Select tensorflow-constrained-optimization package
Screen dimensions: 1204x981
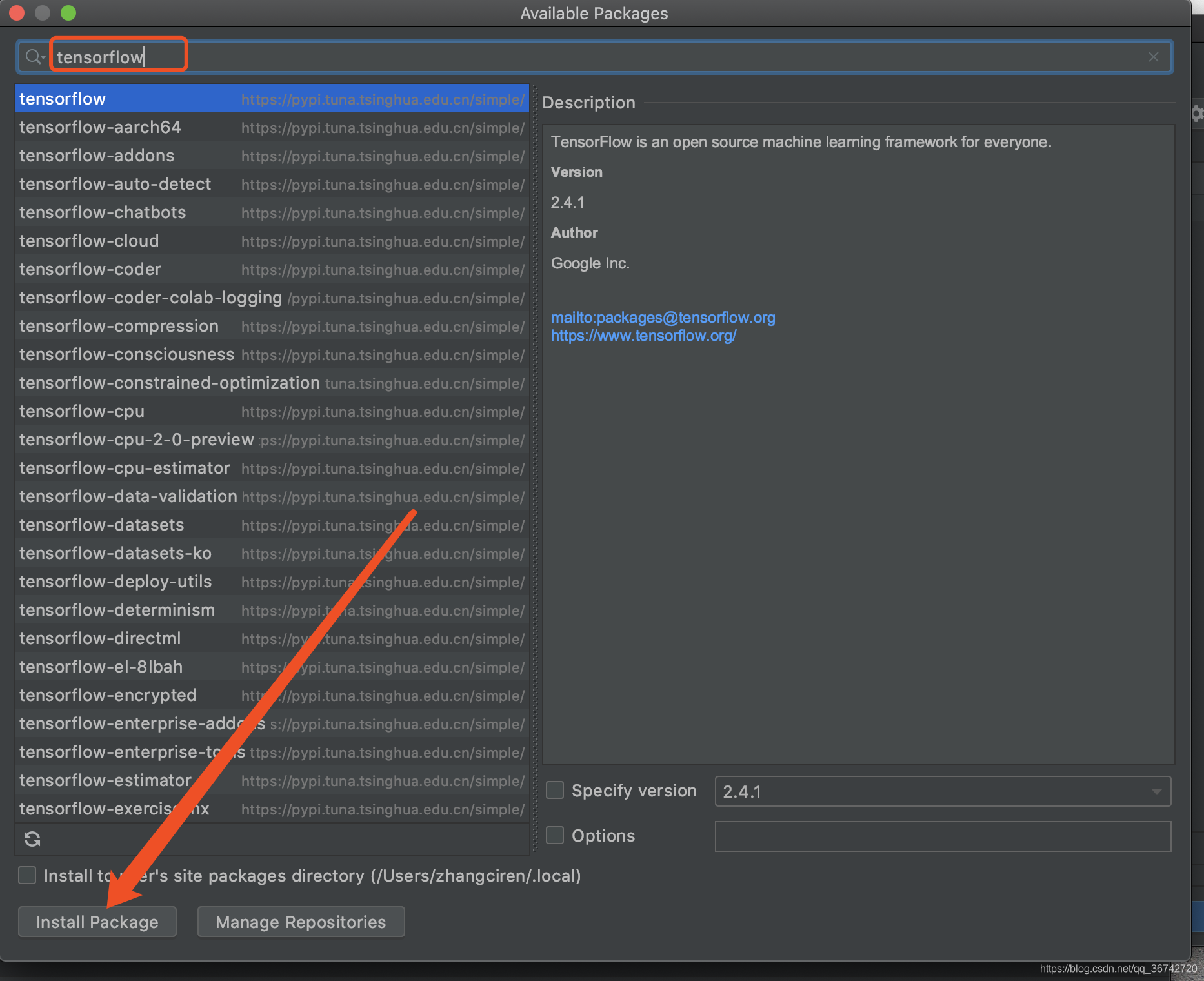tap(272, 383)
